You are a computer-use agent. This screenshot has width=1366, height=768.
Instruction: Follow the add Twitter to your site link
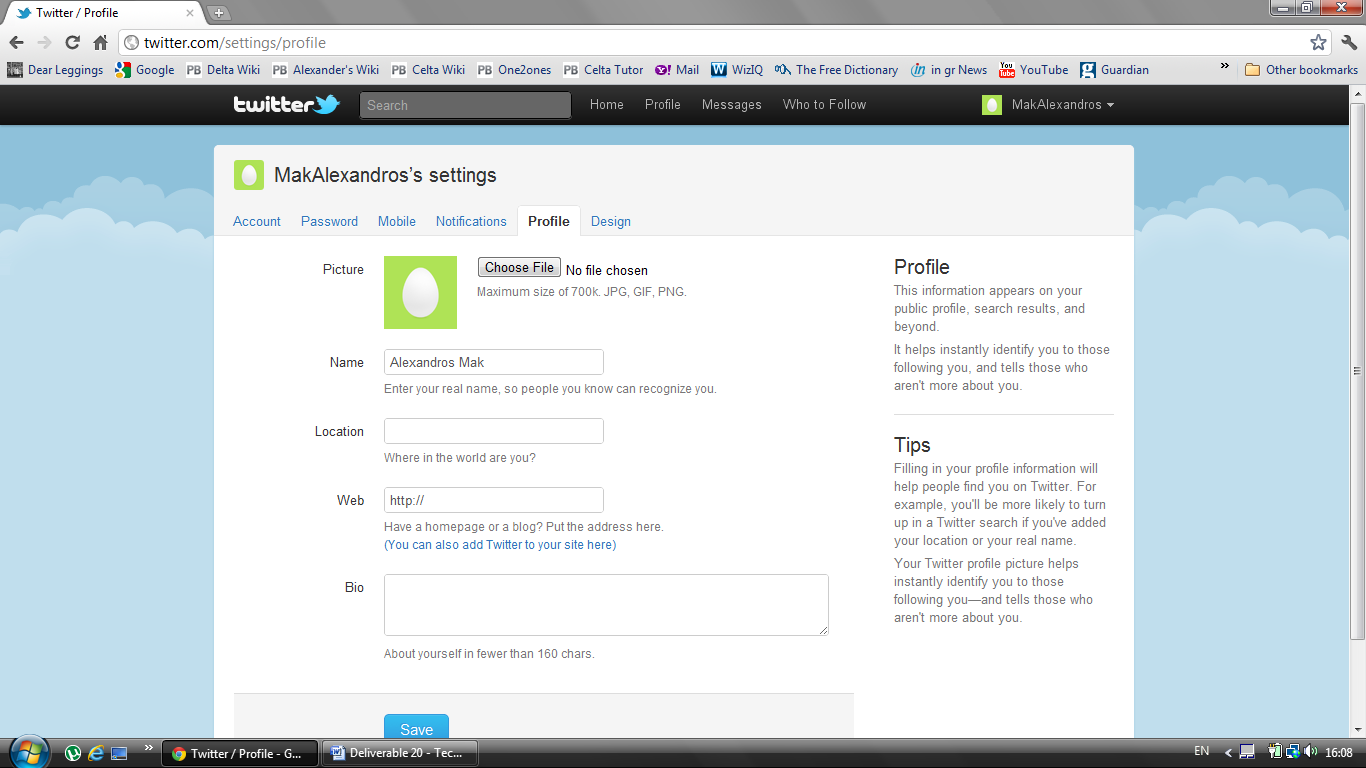click(500, 545)
